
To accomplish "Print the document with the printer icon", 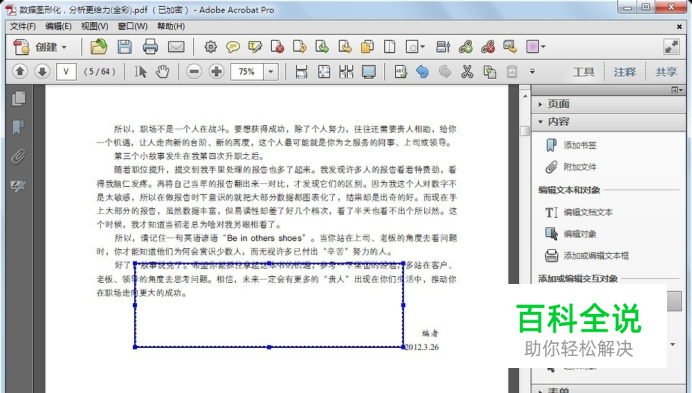I will coord(150,46).
